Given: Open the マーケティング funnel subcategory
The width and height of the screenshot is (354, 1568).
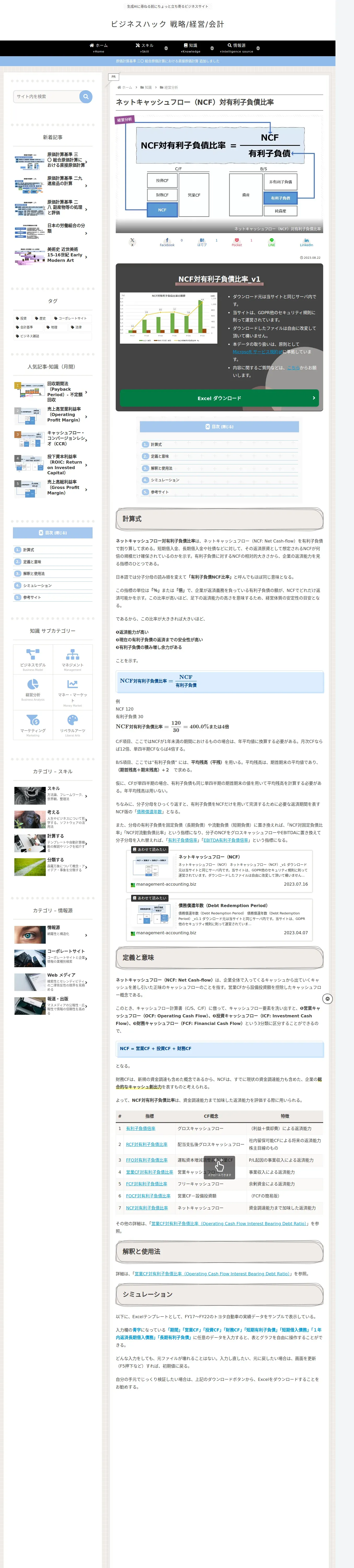Looking at the screenshot, I should coord(33,725).
